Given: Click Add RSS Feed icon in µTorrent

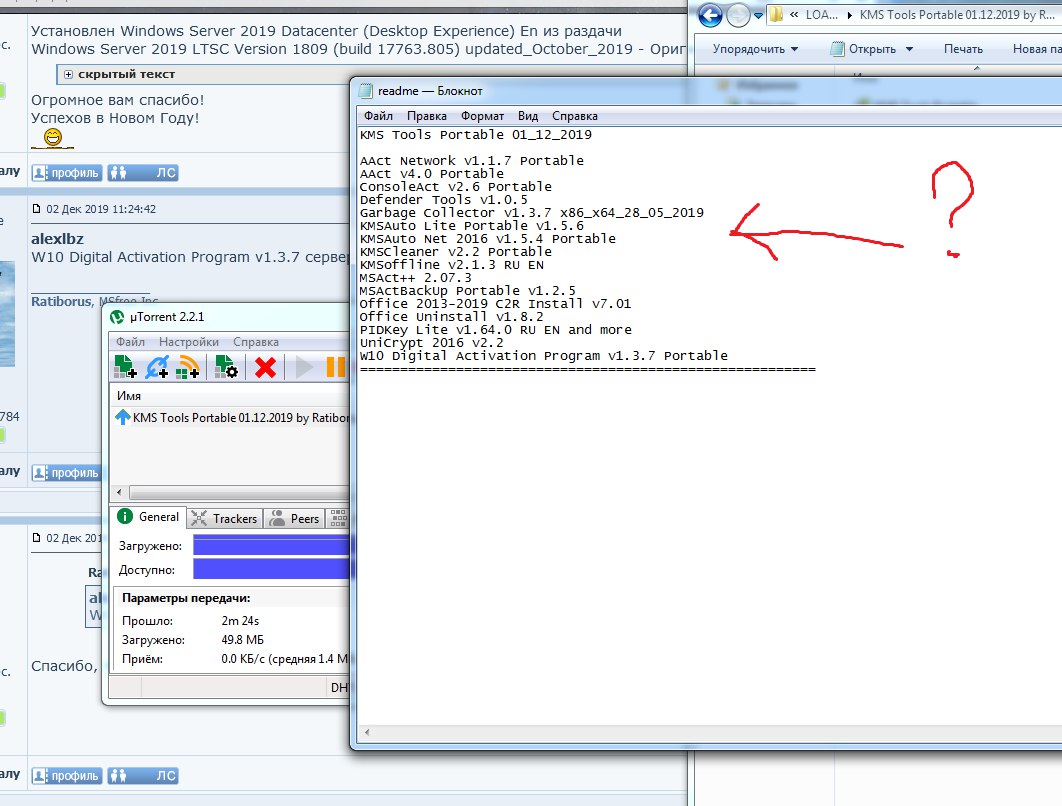Looking at the screenshot, I should point(188,366).
